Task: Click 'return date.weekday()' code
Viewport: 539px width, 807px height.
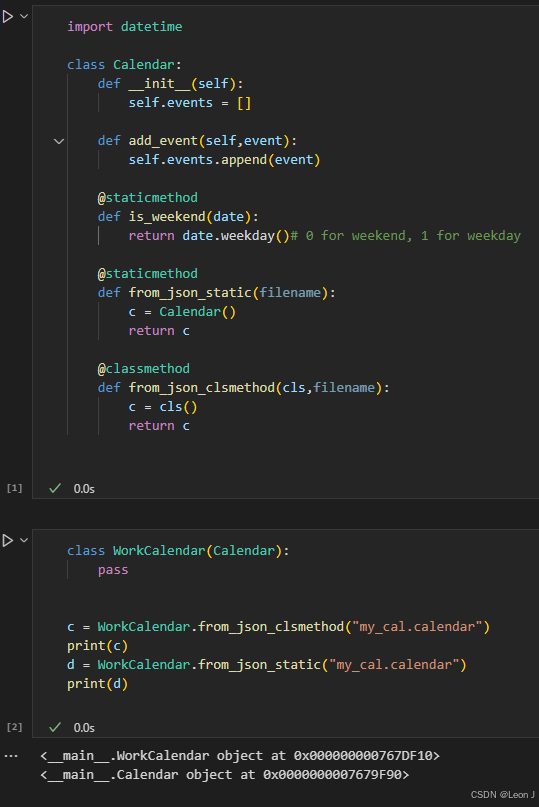Action: pos(210,236)
